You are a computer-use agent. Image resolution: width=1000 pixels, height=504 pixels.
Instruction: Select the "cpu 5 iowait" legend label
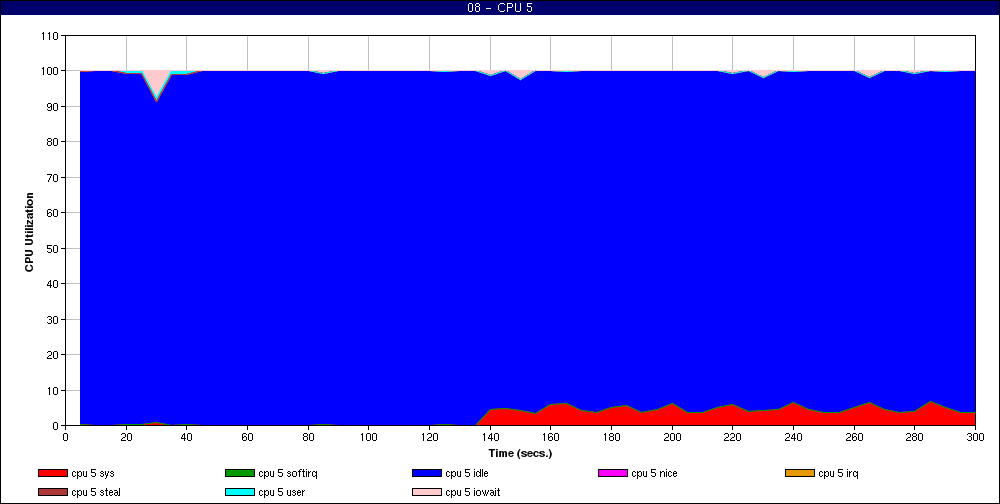pyautogui.click(x=473, y=493)
